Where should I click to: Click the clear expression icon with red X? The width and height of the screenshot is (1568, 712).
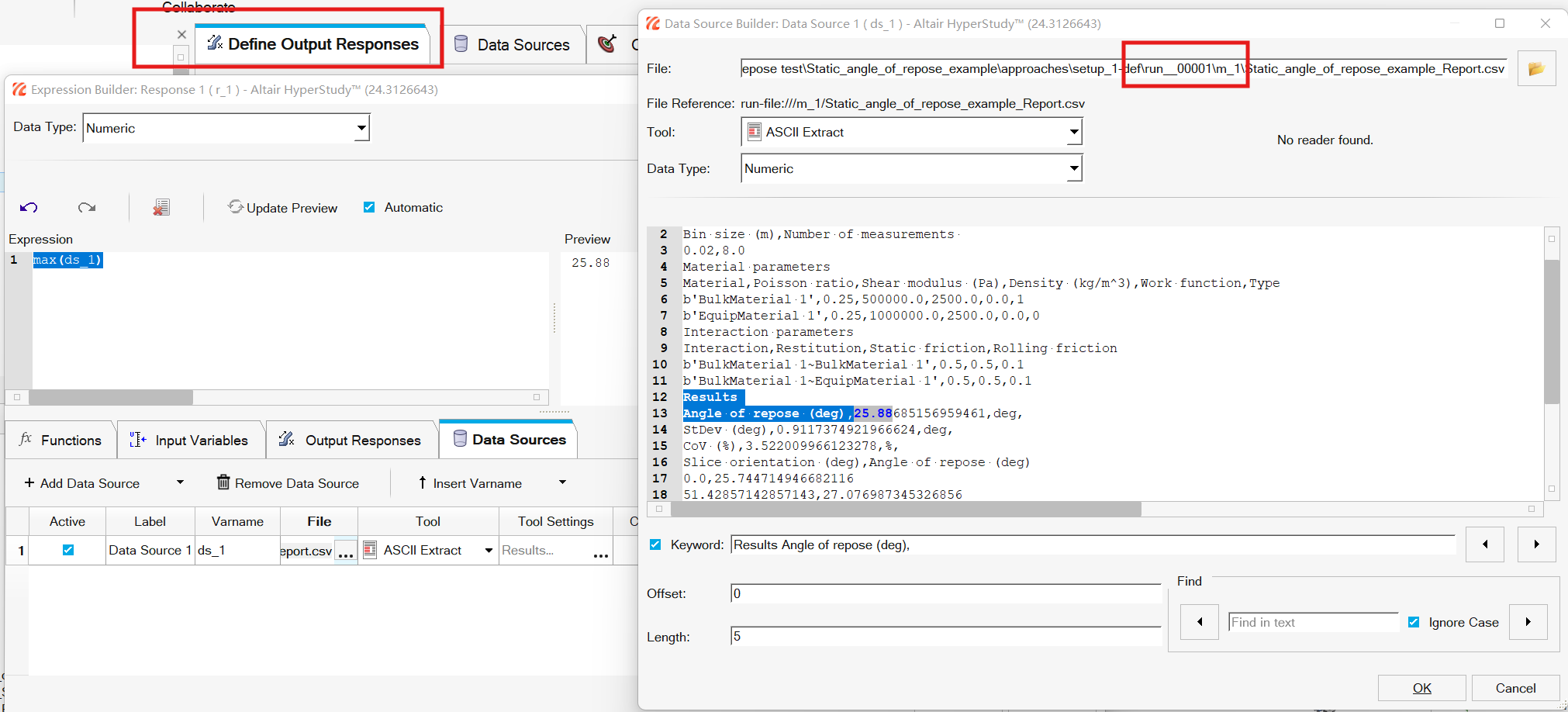click(x=161, y=207)
